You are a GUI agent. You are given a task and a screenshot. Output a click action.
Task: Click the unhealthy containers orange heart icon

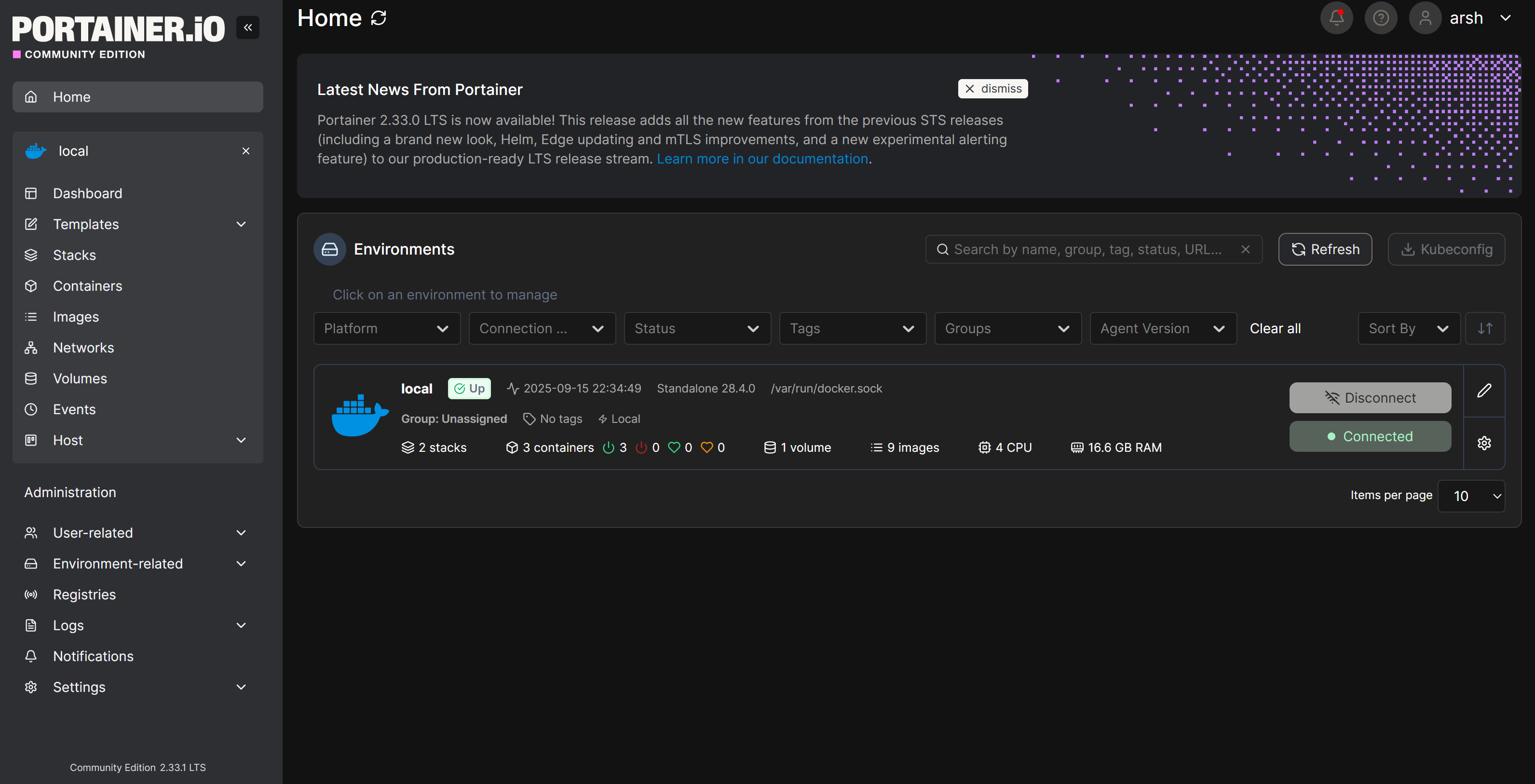[706, 448]
